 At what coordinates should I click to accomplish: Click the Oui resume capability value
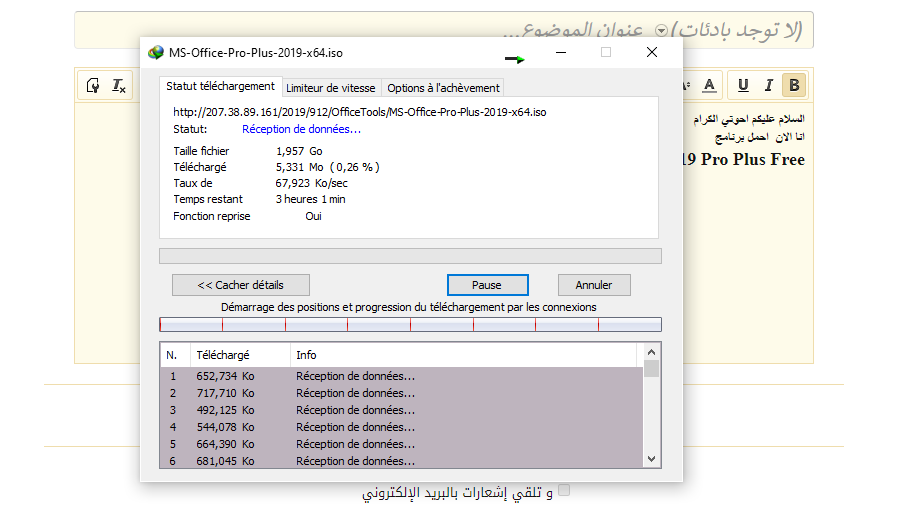click(x=313, y=216)
